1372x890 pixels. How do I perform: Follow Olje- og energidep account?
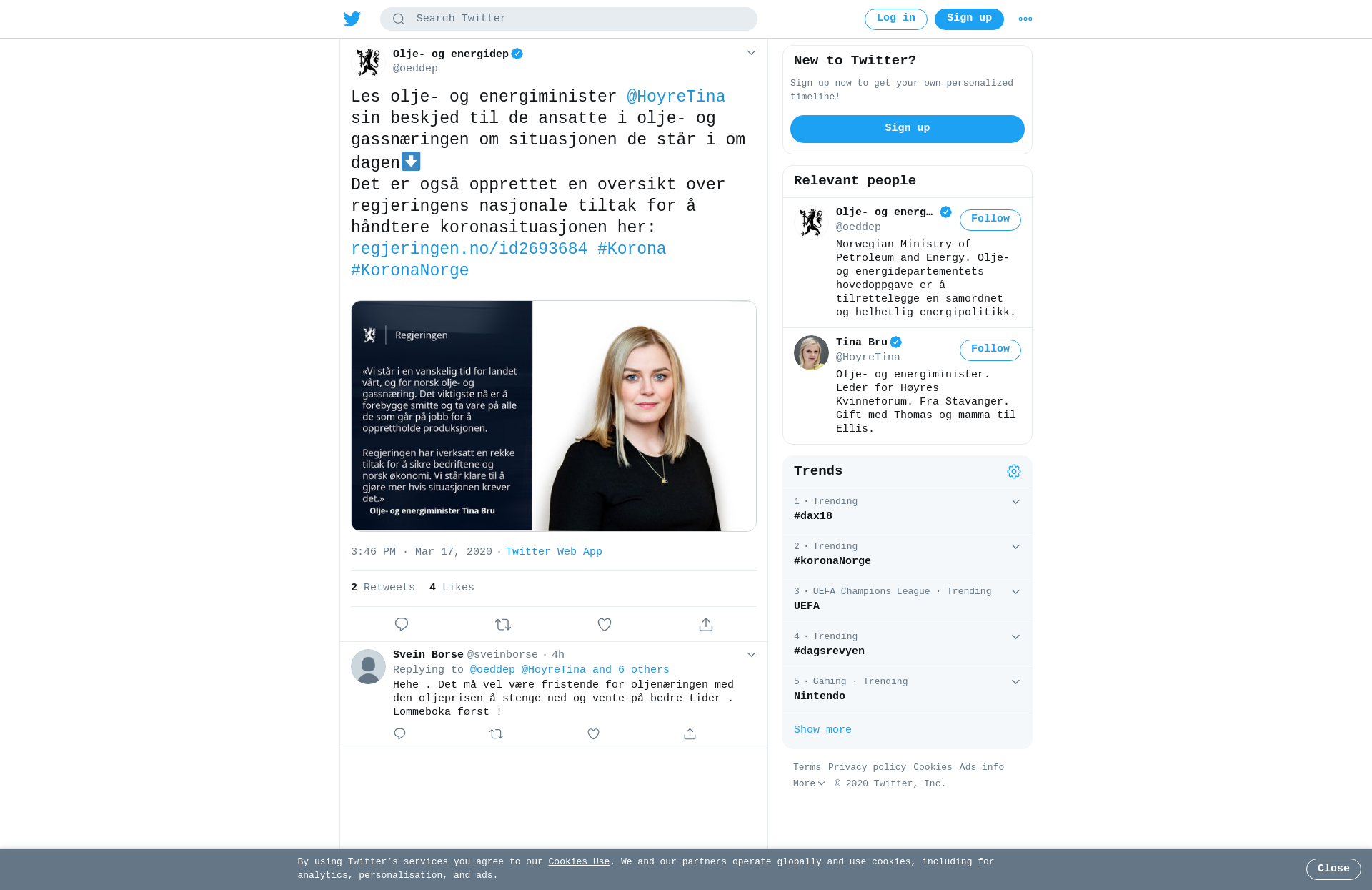(x=990, y=220)
